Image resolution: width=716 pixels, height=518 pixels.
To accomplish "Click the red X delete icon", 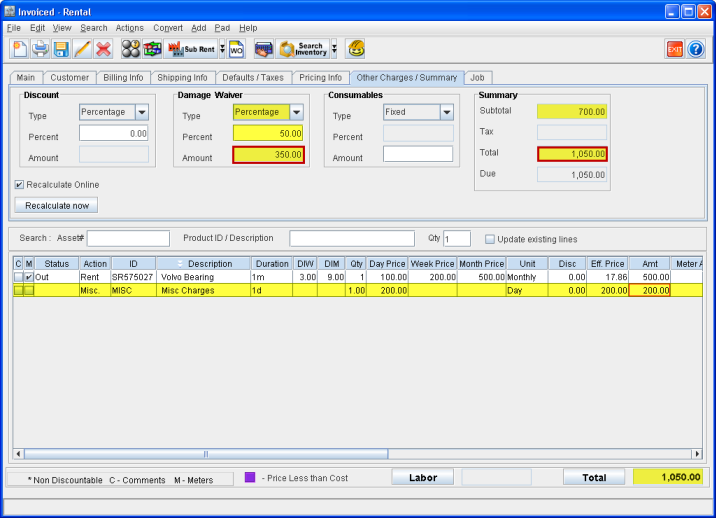I will point(104,48).
